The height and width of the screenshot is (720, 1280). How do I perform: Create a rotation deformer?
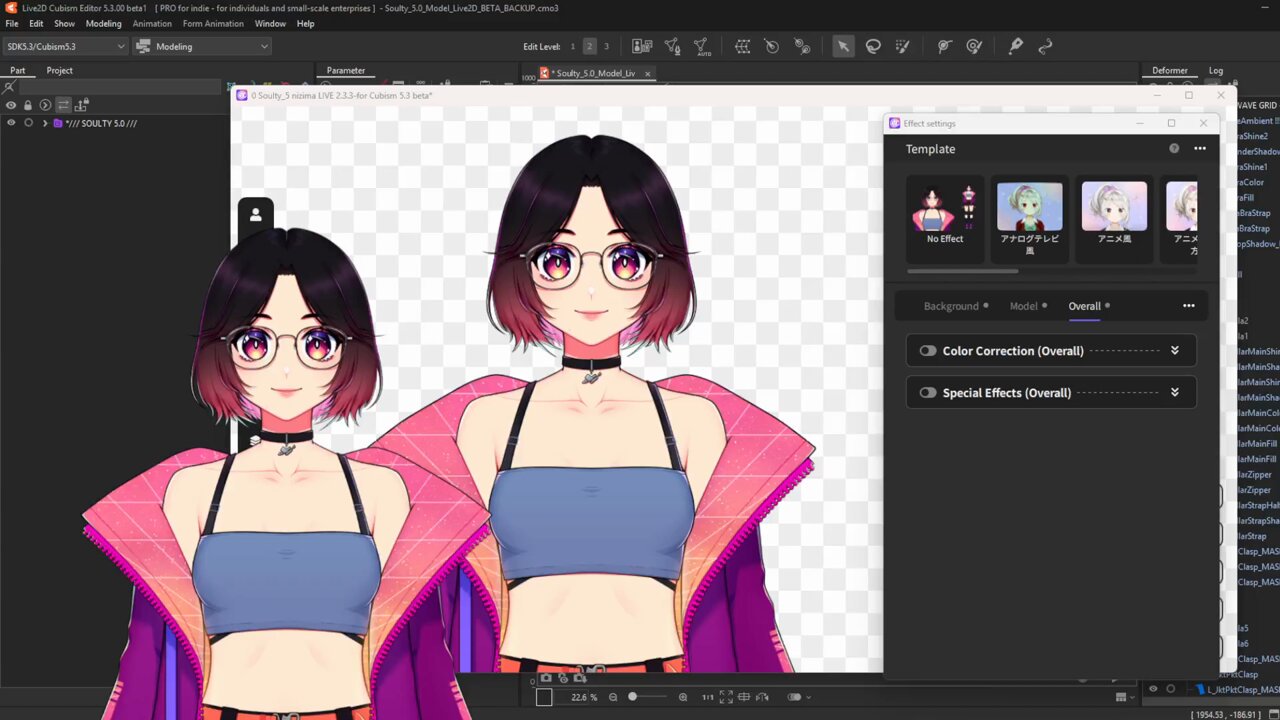click(772, 46)
